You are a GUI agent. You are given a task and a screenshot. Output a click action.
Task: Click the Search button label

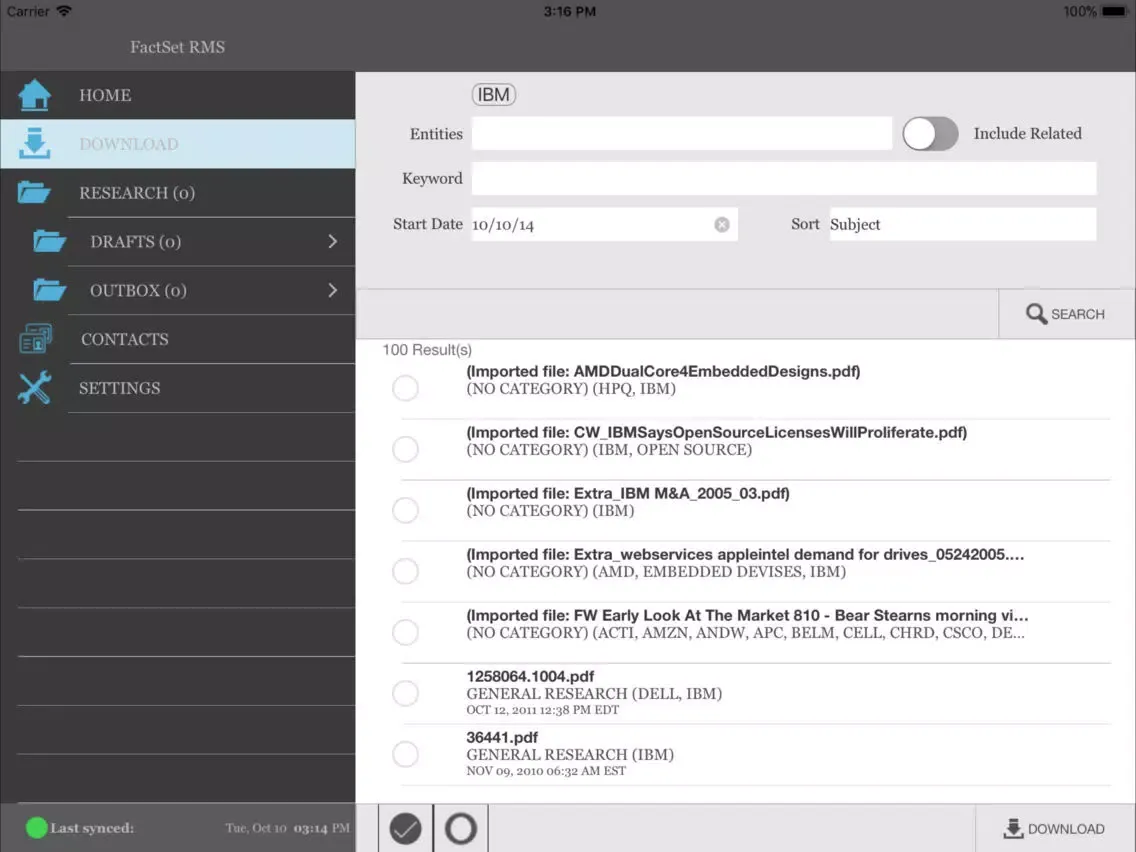[x=1077, y=314]
